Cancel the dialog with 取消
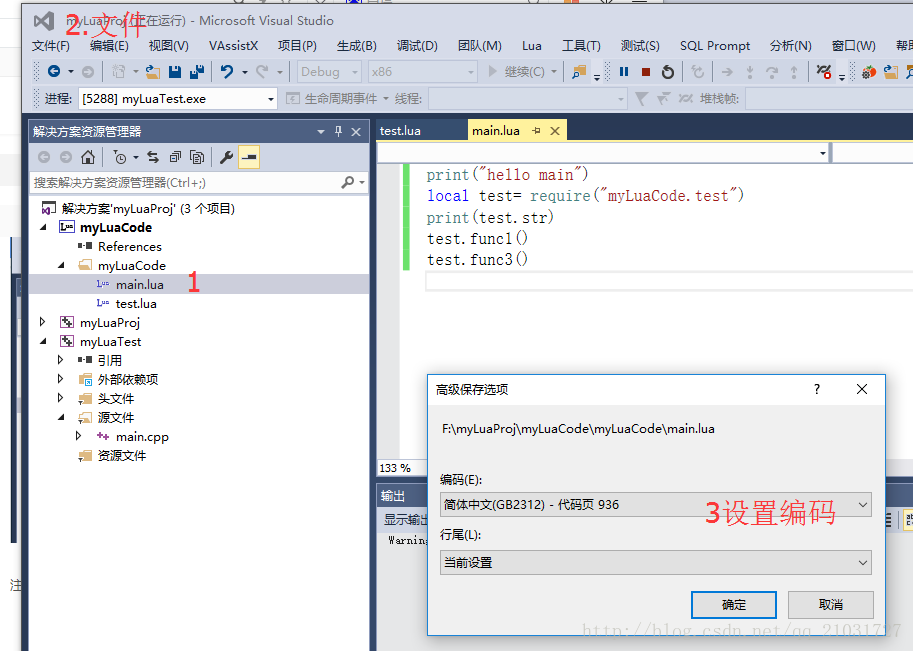This screenshot has width=913, height=651. tap(831, 605)
